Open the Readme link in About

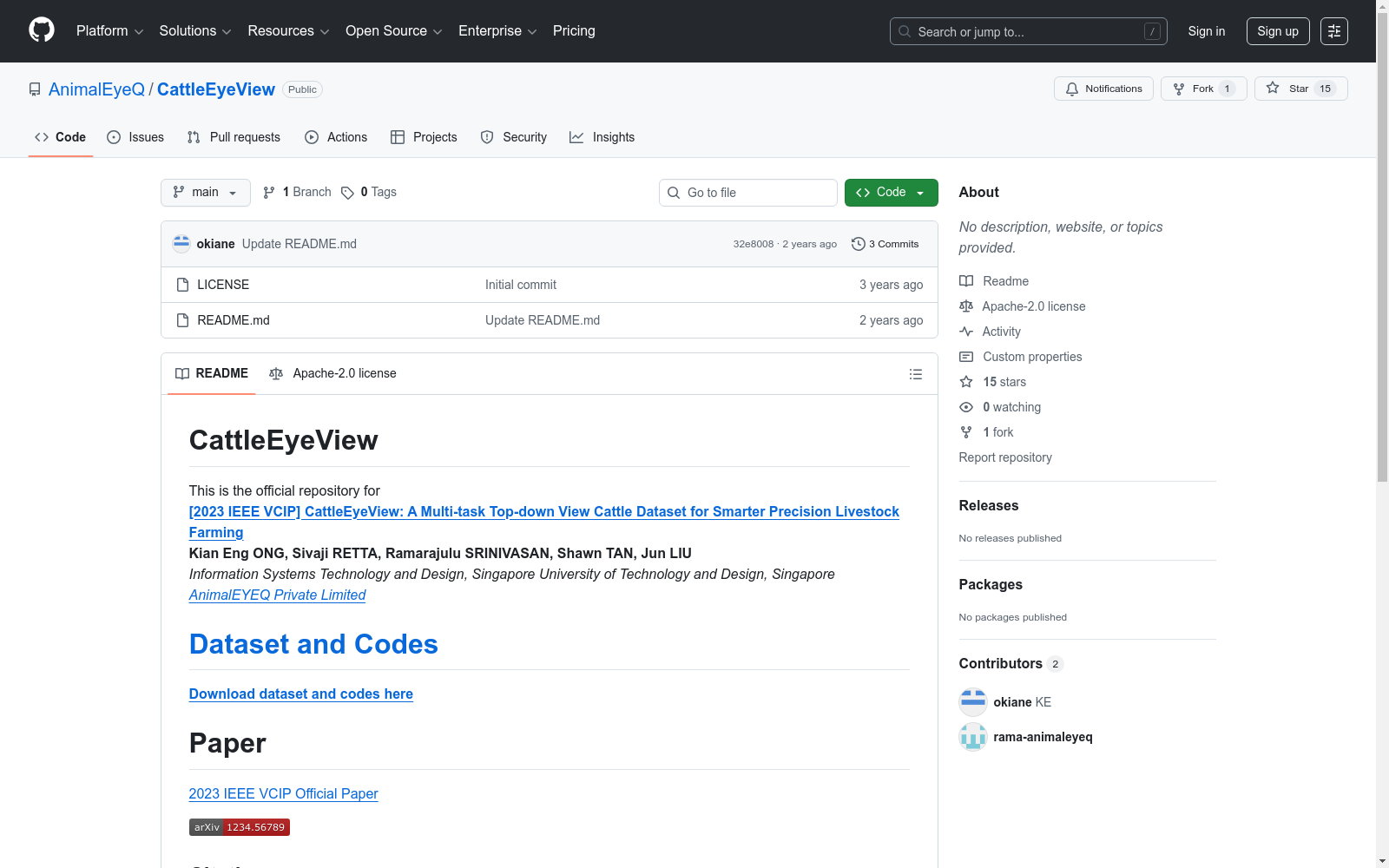pyautogui.click(x=994, y=281)
